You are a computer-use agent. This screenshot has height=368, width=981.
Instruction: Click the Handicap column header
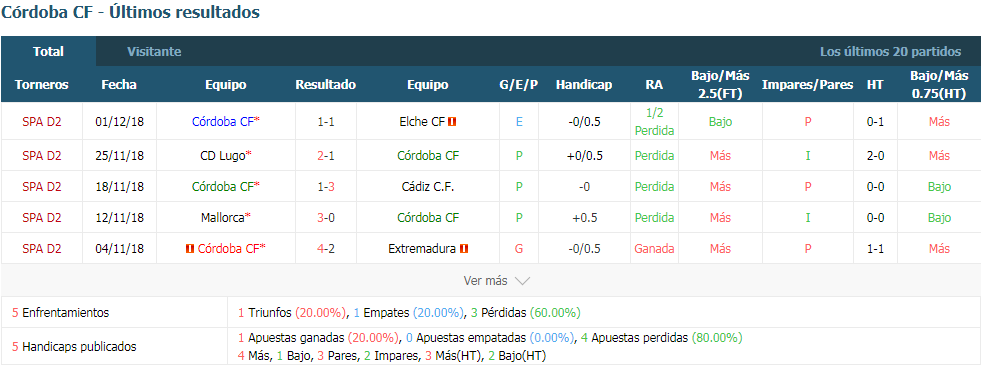point(583,84)
